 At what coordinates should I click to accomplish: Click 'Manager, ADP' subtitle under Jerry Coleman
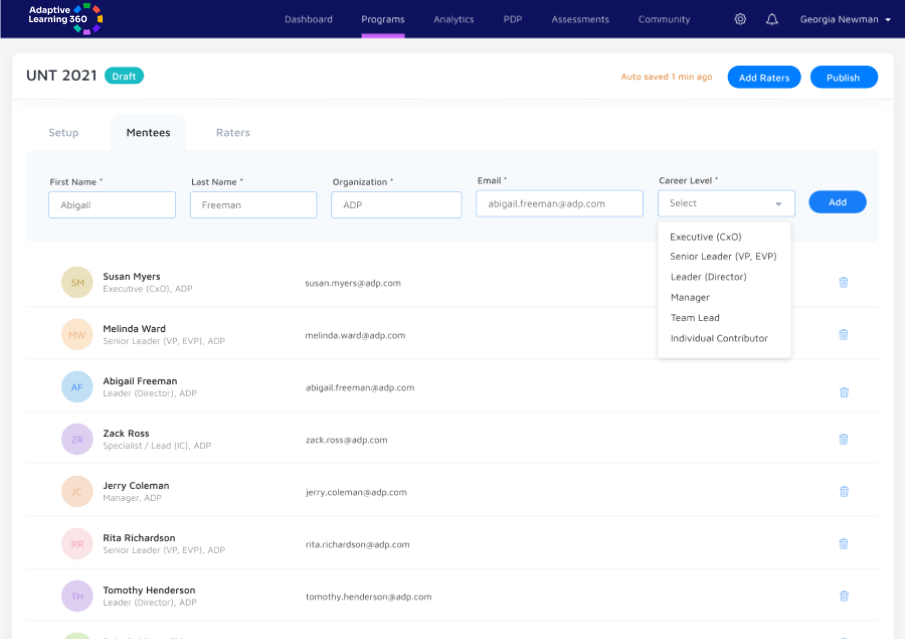[132, 498]
